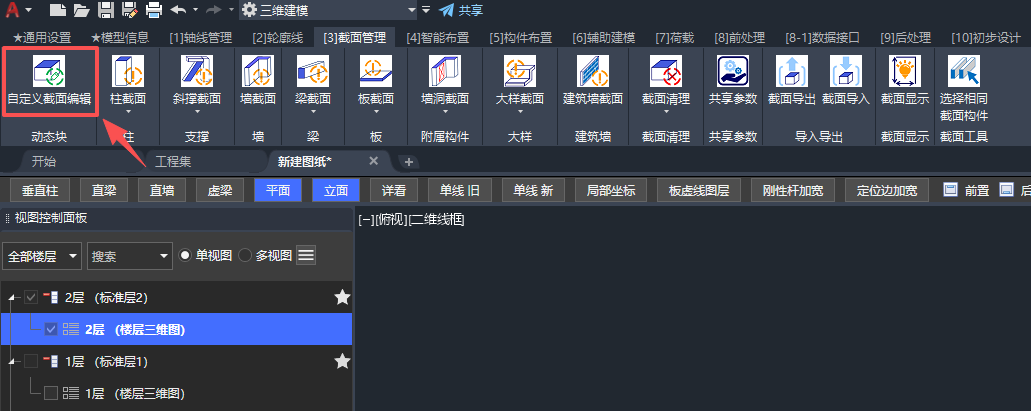Click the 虚梁 button
Image resolution: width=1031 pixels, height=411 pixels.
tap(220, 191)
